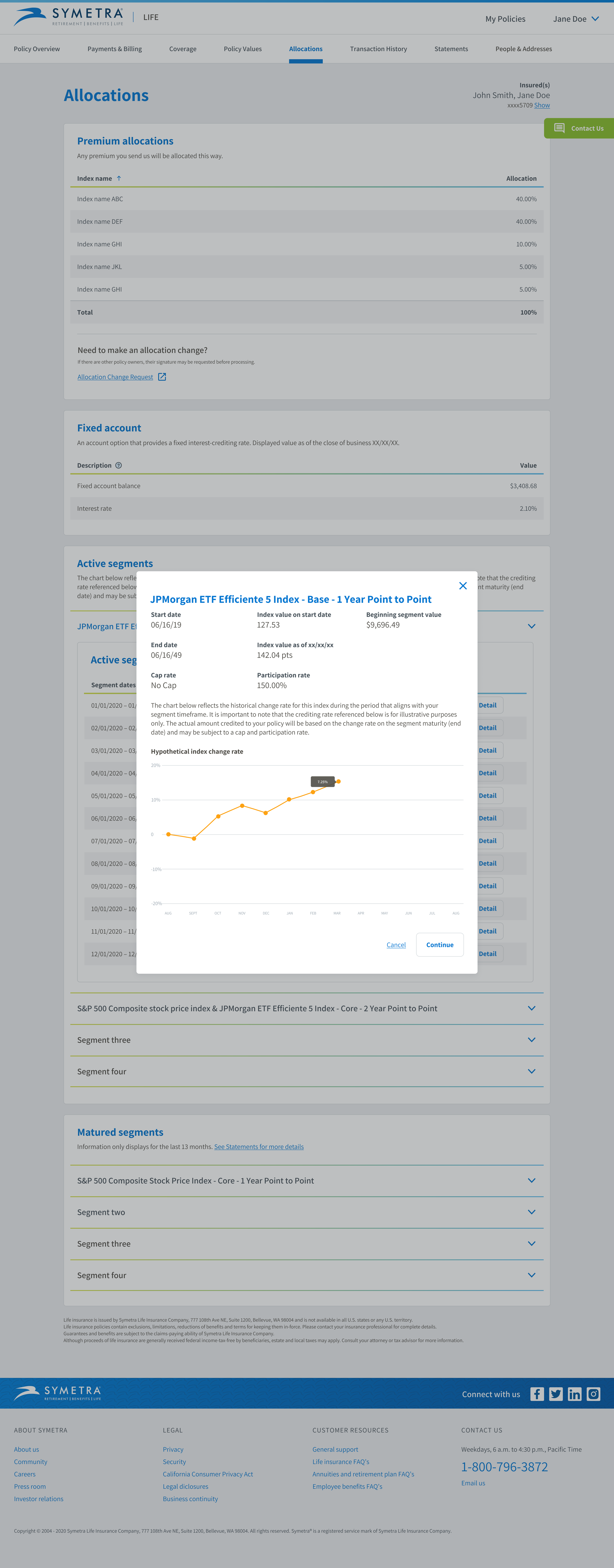Switch to the Transaction History tab
Screen dimensions: 614x1568
coord(378,49)
